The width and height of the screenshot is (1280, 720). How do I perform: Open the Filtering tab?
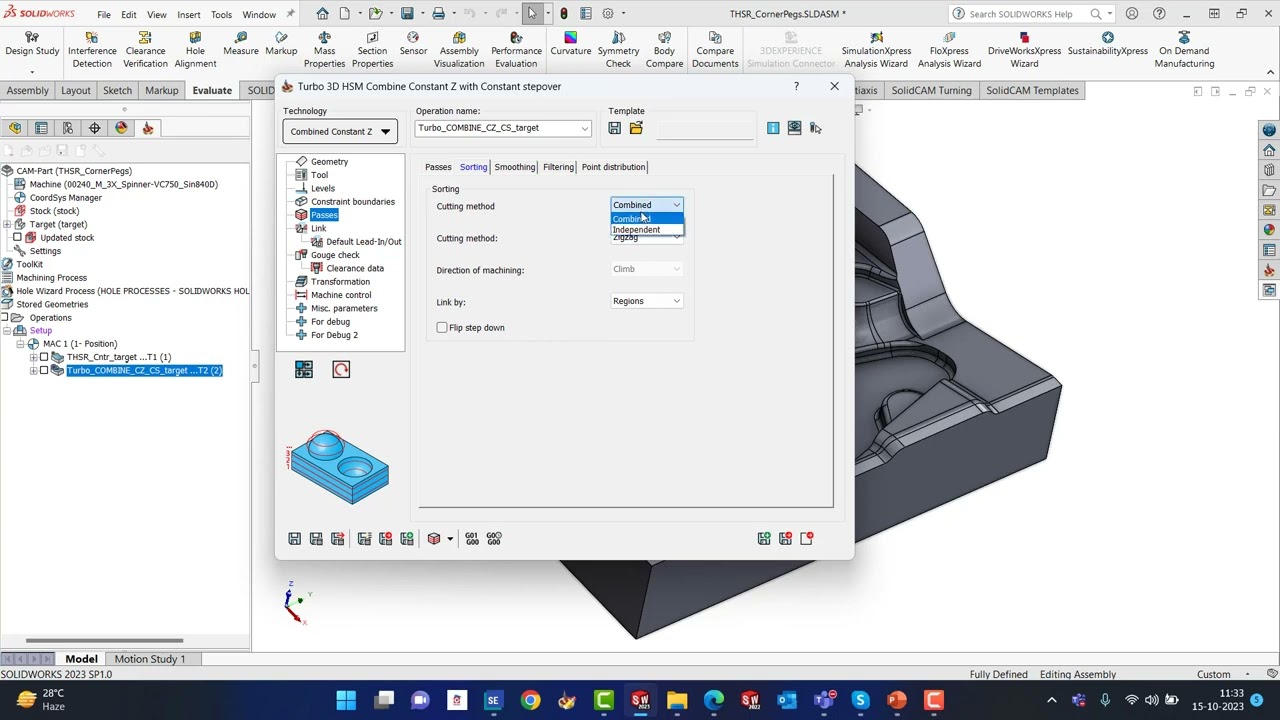558,167
